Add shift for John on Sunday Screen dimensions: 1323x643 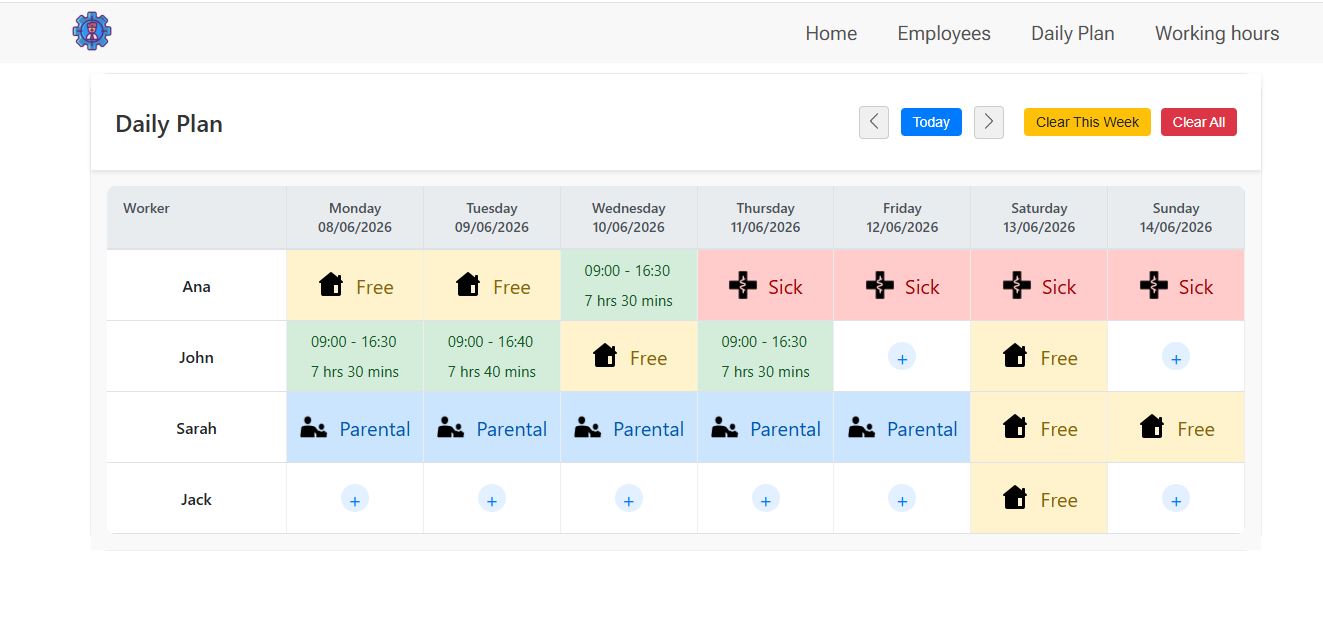pos(1176,357)
